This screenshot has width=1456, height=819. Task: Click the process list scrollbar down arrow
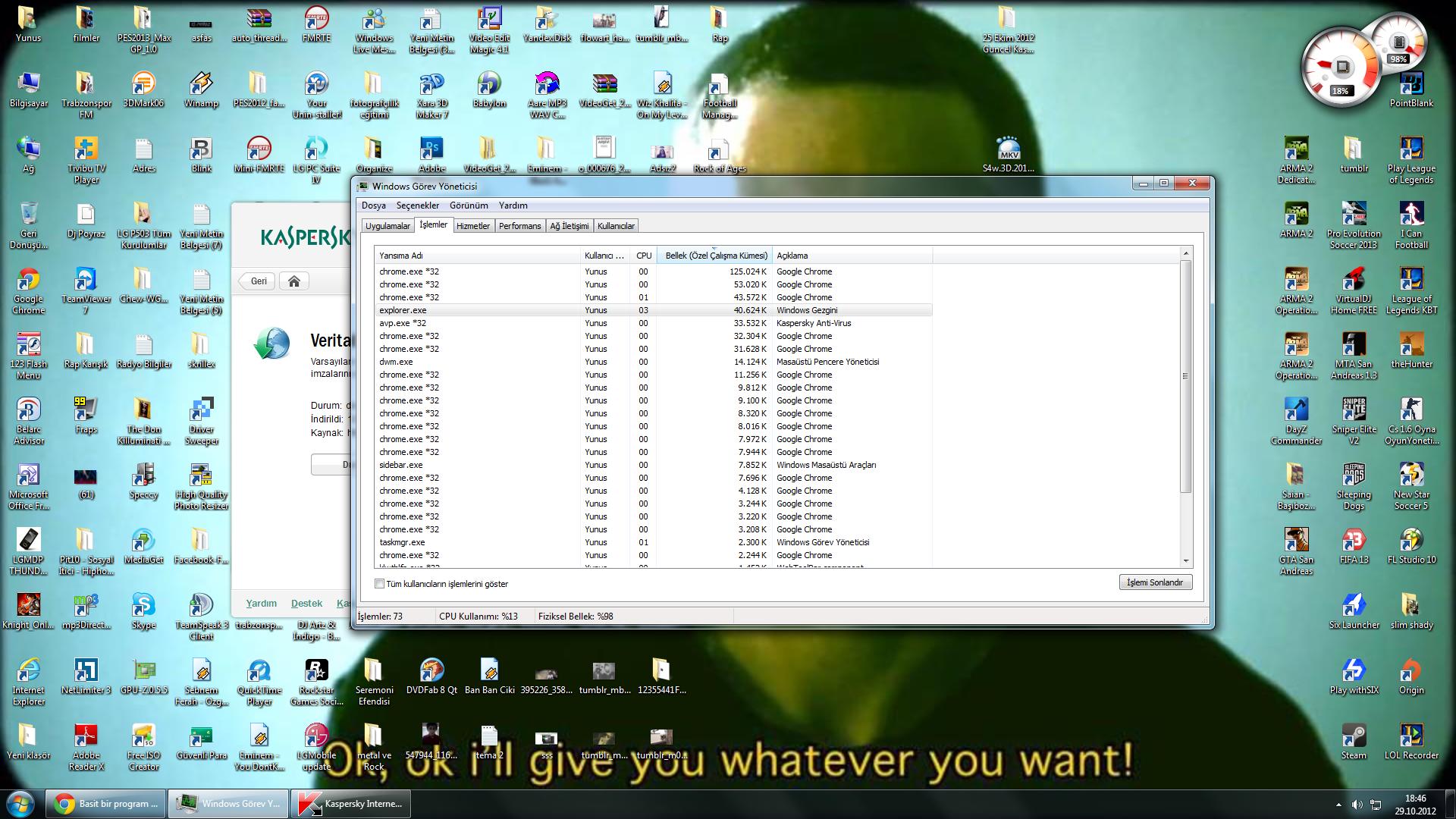point(1186,561)
